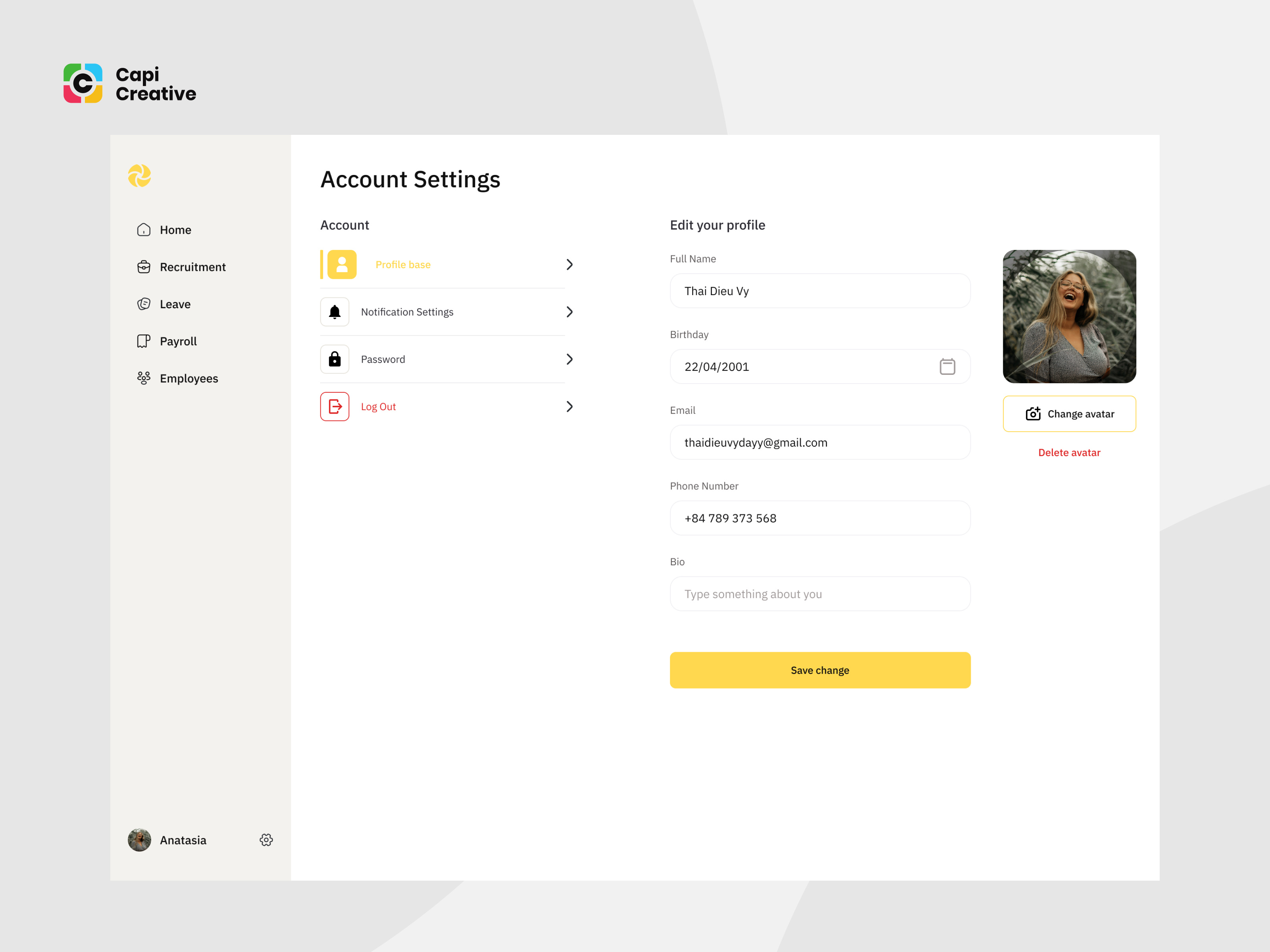Go to Home in the sidebar
The height and width of the screenshot is (952, 1270).
175,230
